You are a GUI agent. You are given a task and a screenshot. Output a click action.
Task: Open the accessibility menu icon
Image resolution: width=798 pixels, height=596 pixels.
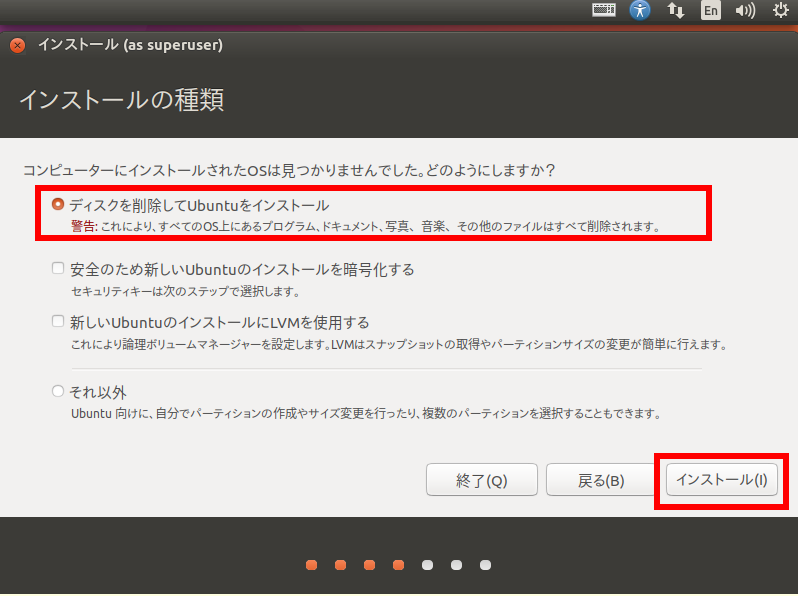point(640,10)
